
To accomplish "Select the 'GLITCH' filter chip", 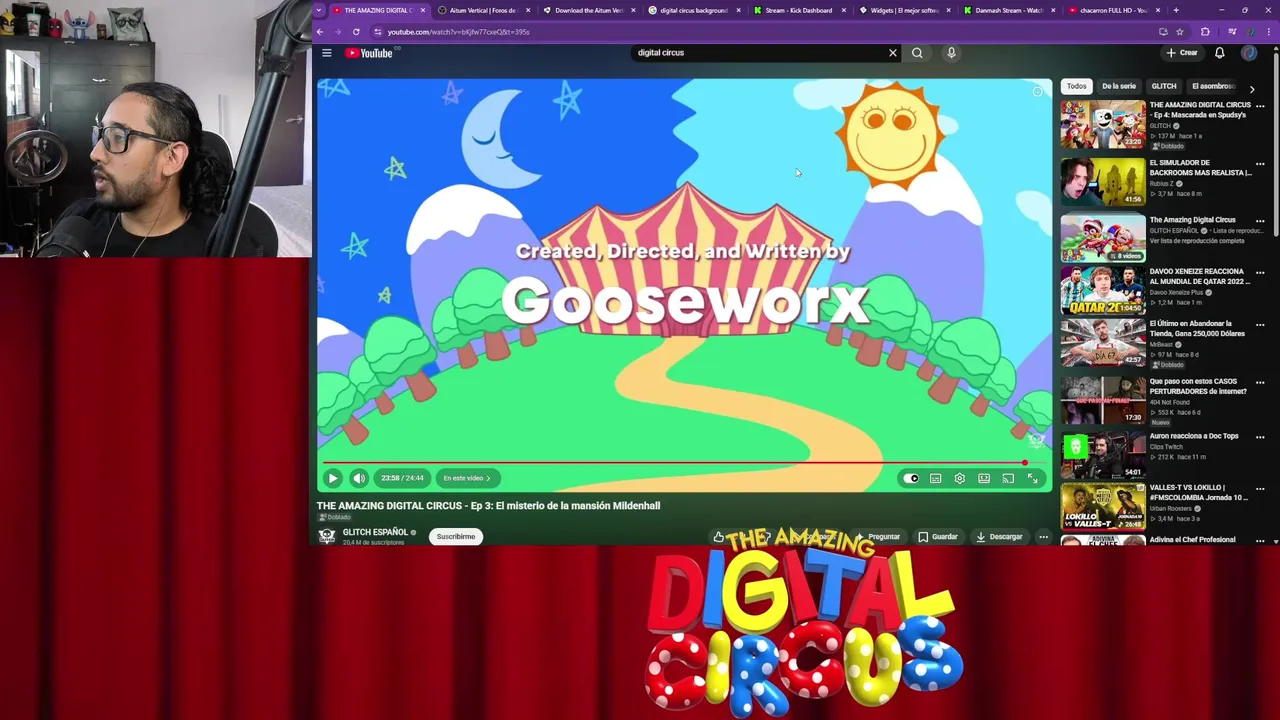I will [1164, 86].
